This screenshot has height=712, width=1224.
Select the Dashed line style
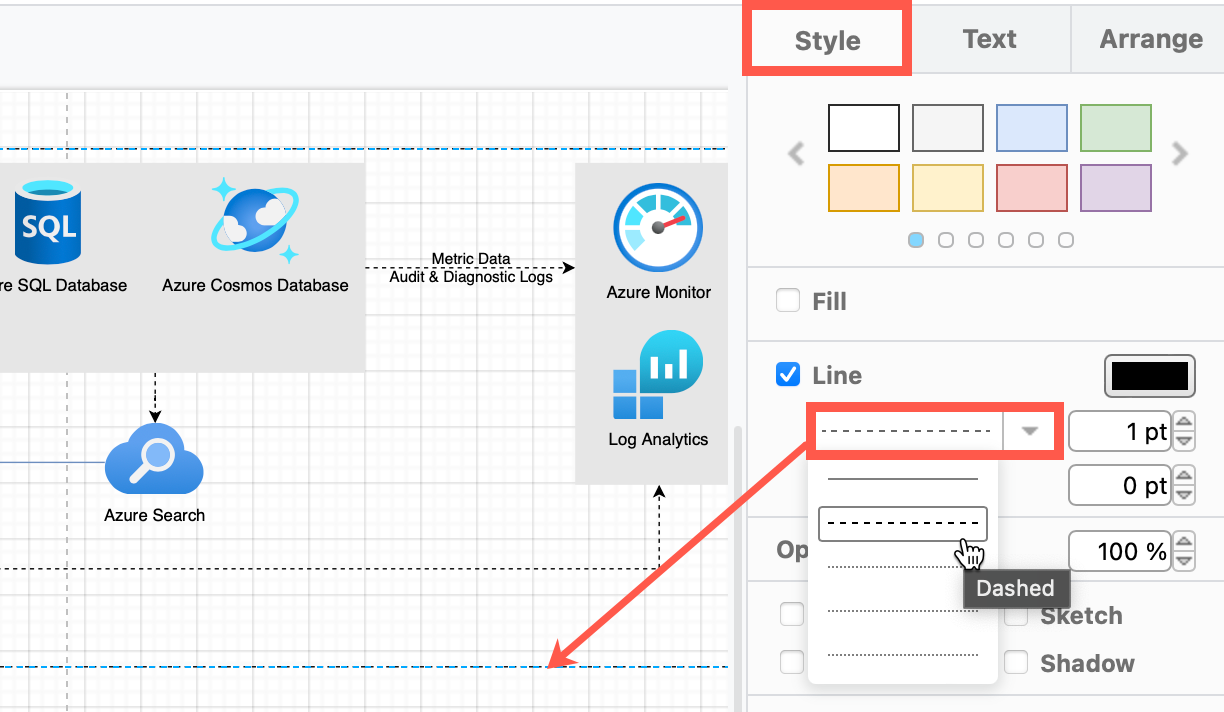point(902,523)
